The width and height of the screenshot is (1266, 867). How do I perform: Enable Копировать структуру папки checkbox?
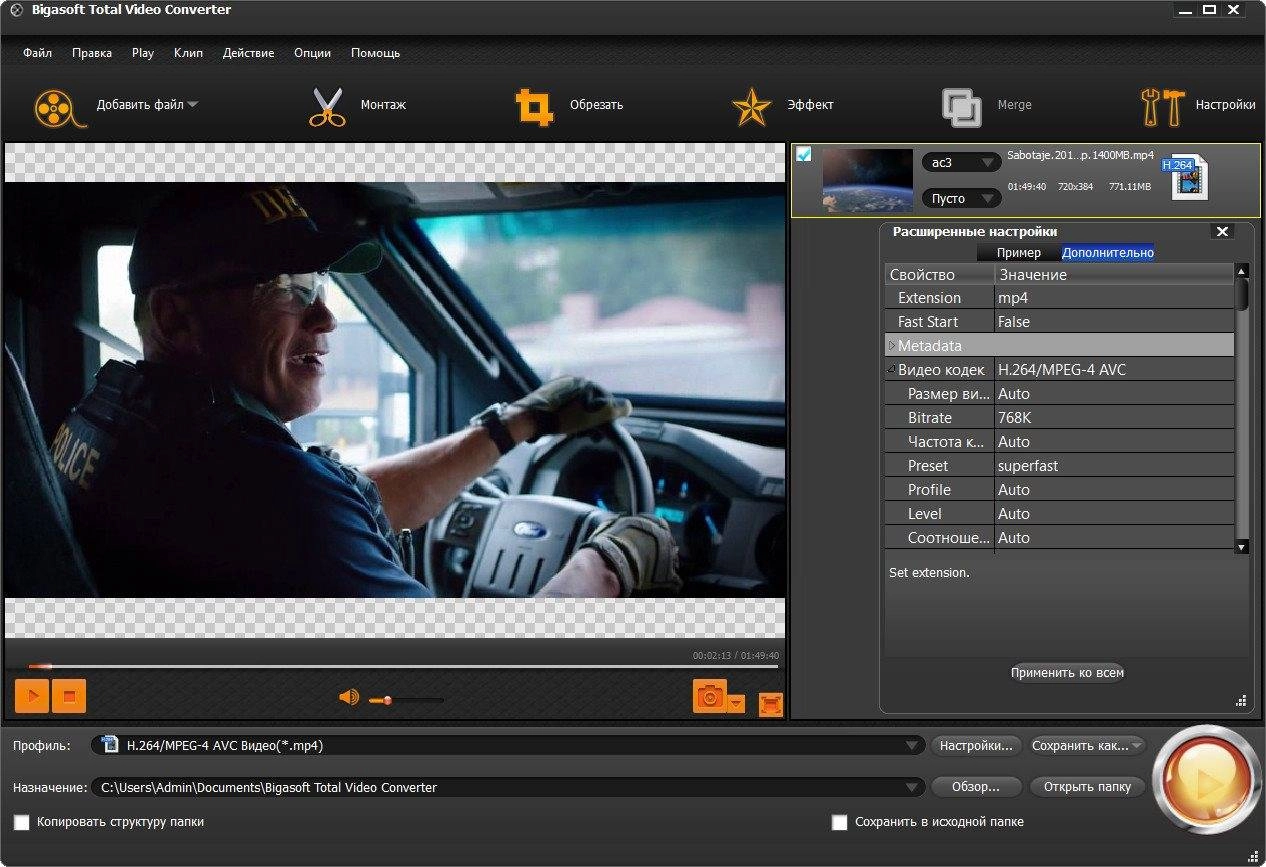(x=22, y=822)
